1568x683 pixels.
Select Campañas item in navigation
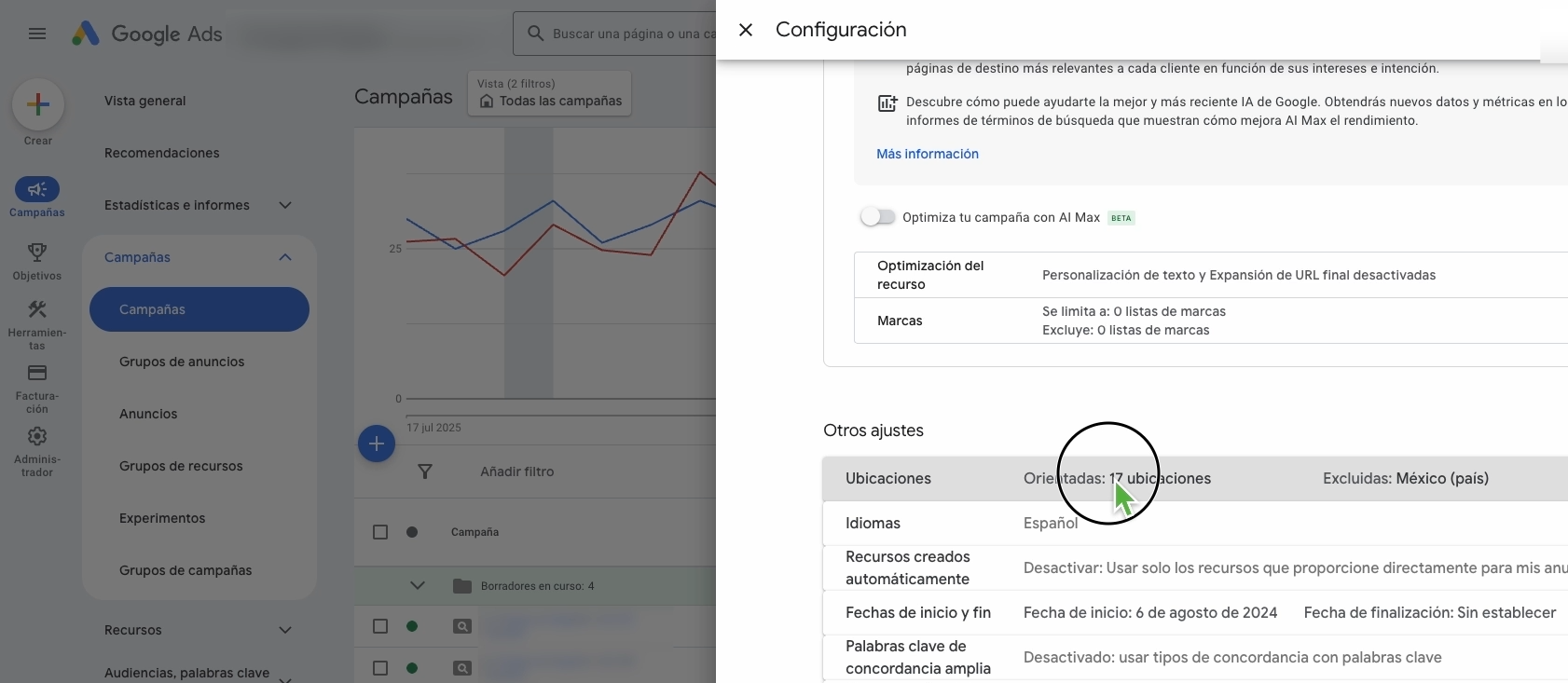click(x=199, y=309)
